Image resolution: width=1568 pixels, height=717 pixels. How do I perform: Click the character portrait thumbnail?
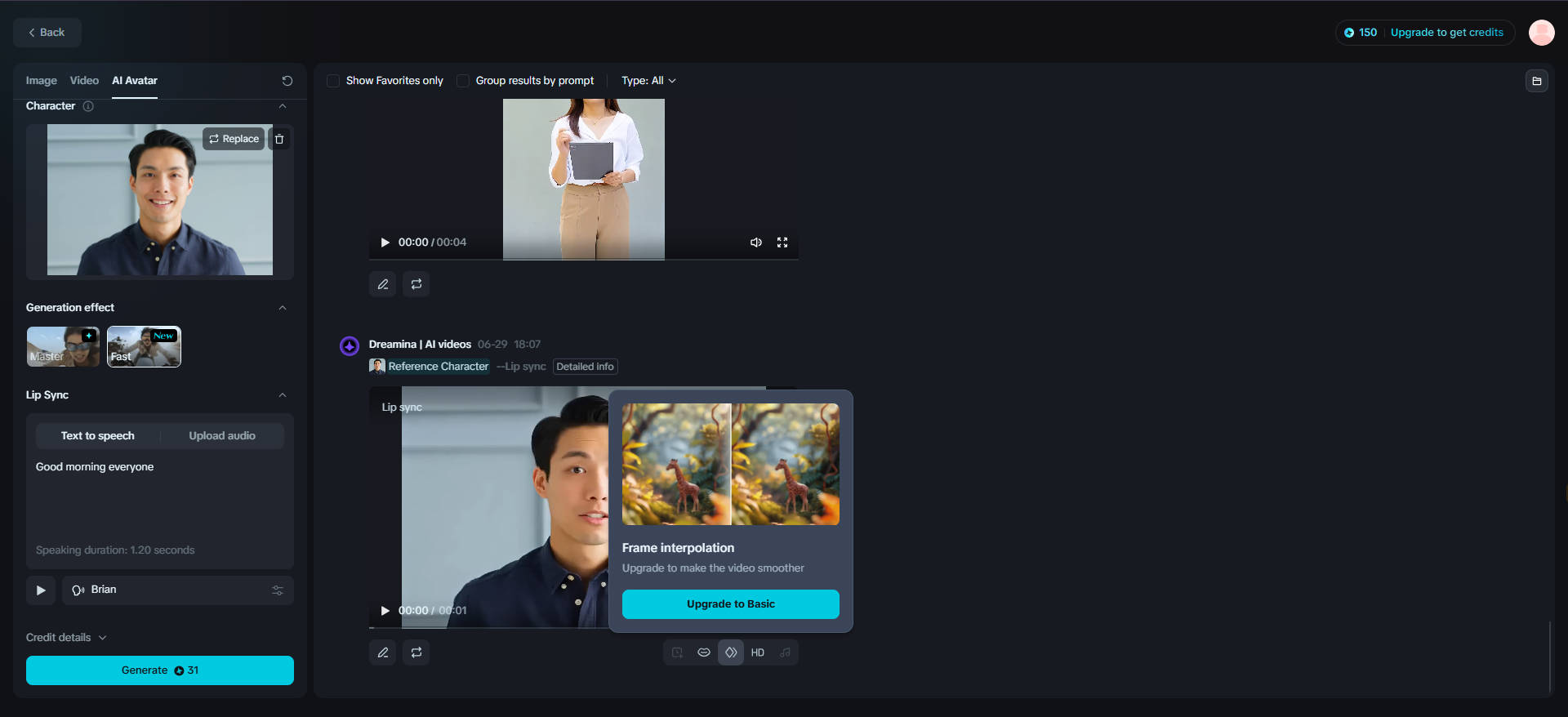160,200
